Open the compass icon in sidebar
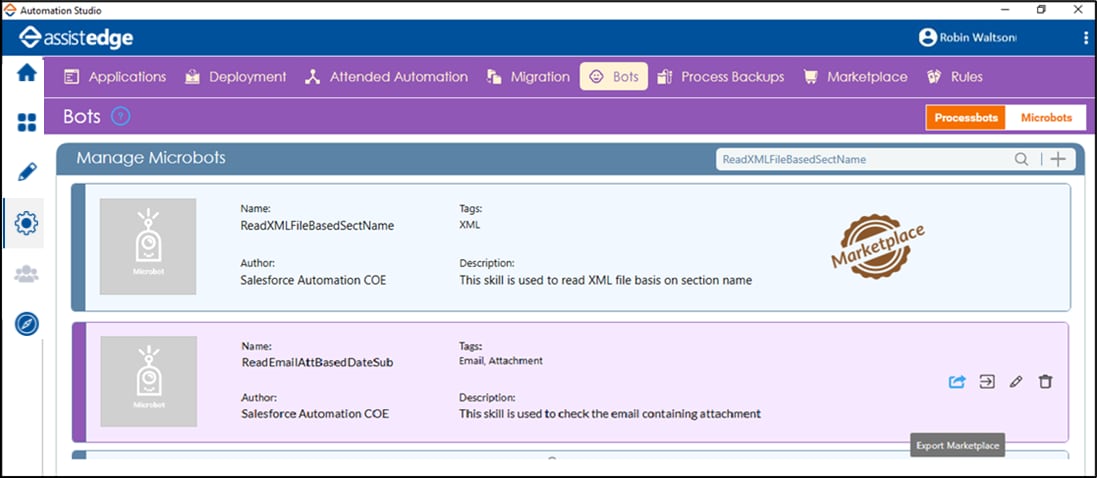The image size is (1097, 478). coord(27,324)
